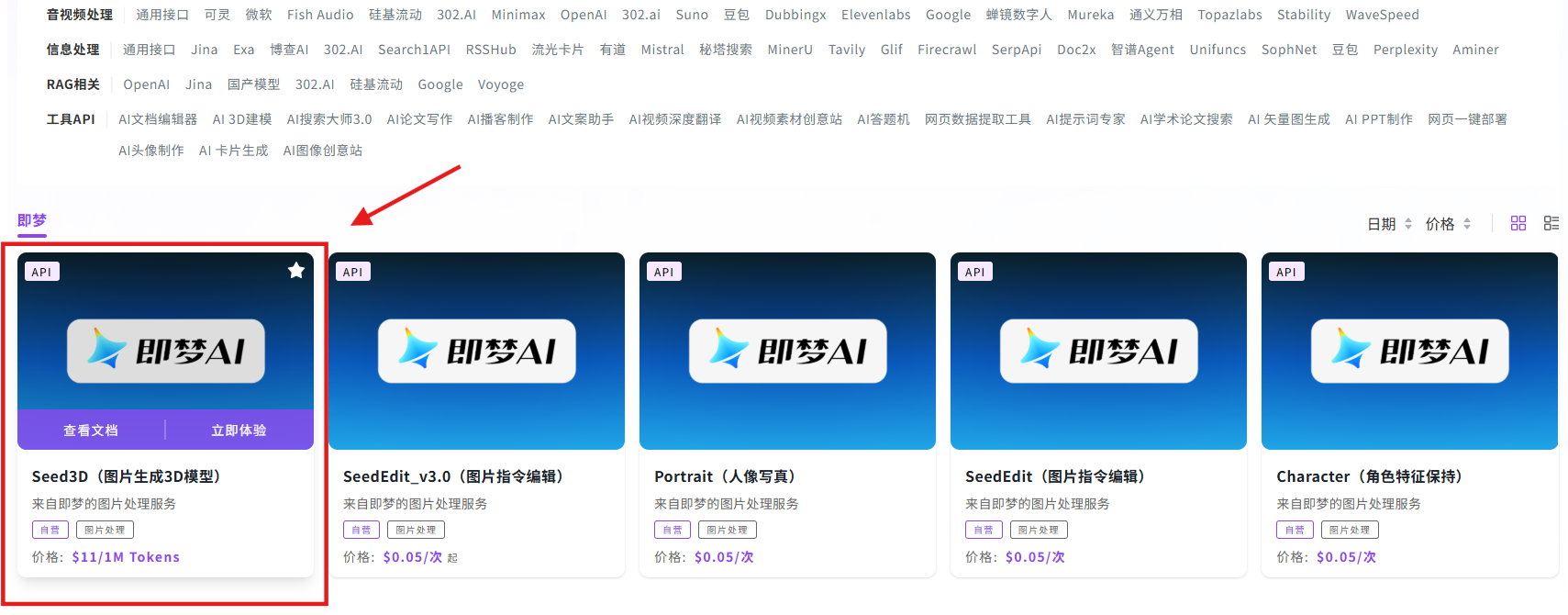Filter 信息处理 by Aminer
The height and width of the screenshot is (615, 1568).
(1475, 50)
